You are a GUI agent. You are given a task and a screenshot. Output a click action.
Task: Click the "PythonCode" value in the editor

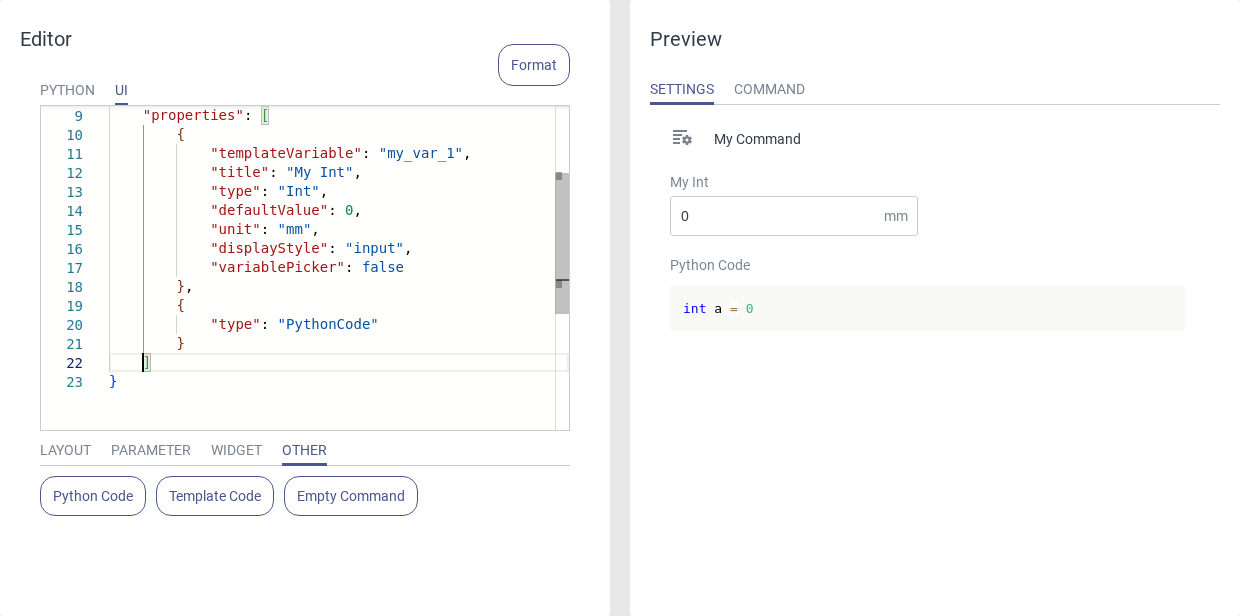coord(328,324)
